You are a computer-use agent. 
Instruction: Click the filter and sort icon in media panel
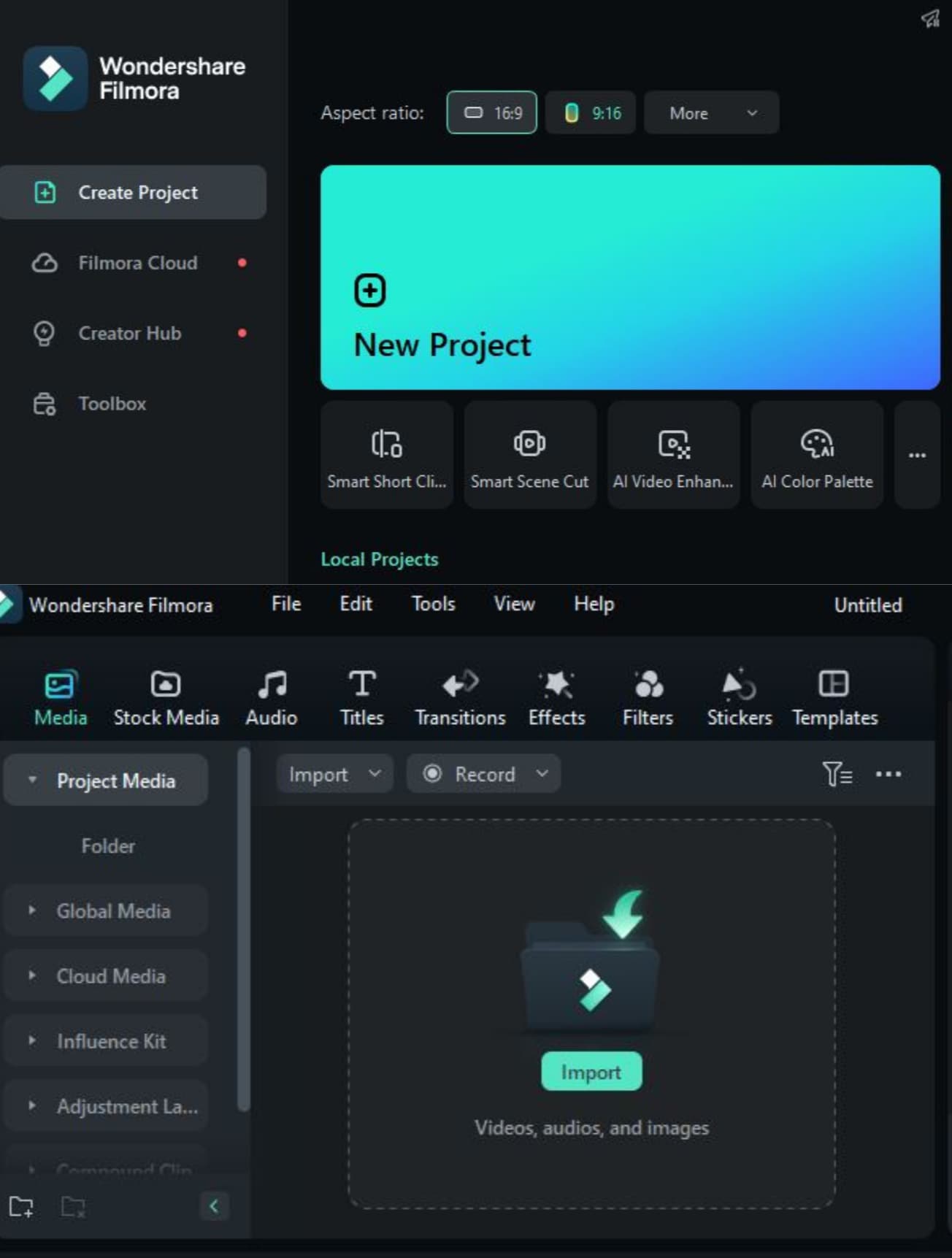point(837,774)
